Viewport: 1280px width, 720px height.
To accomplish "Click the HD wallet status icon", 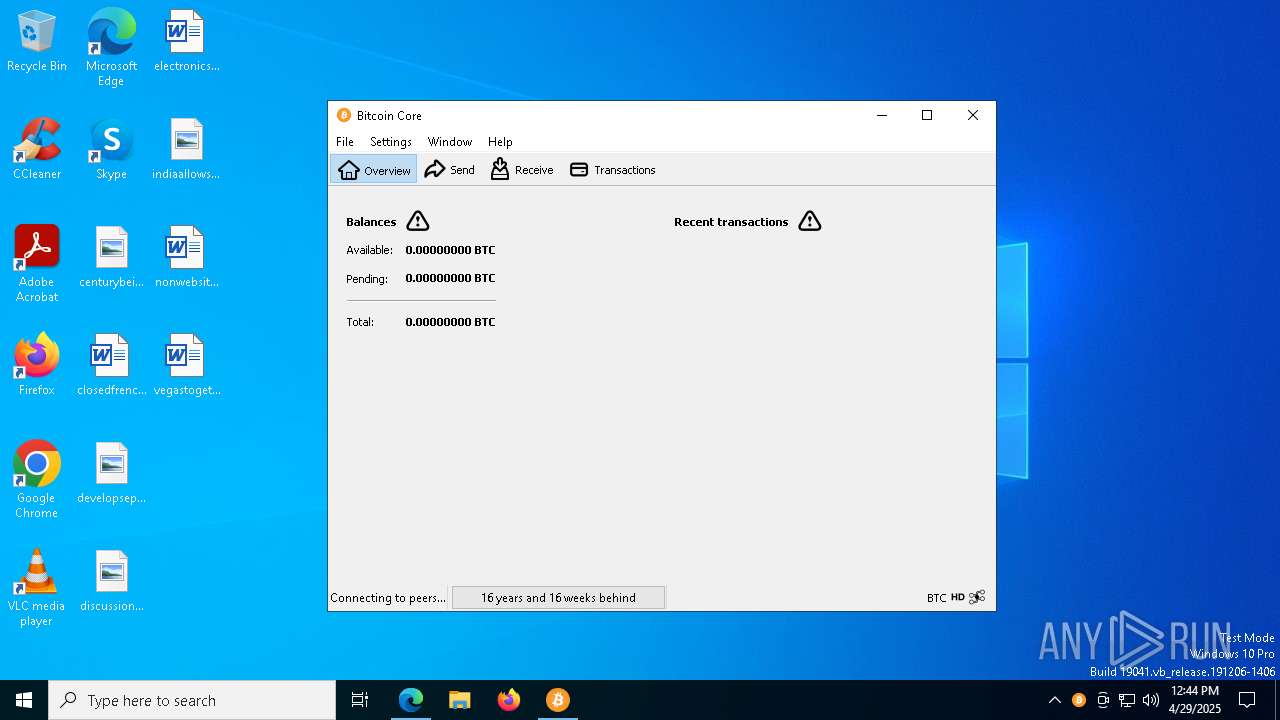I will (x=958, y=598).
